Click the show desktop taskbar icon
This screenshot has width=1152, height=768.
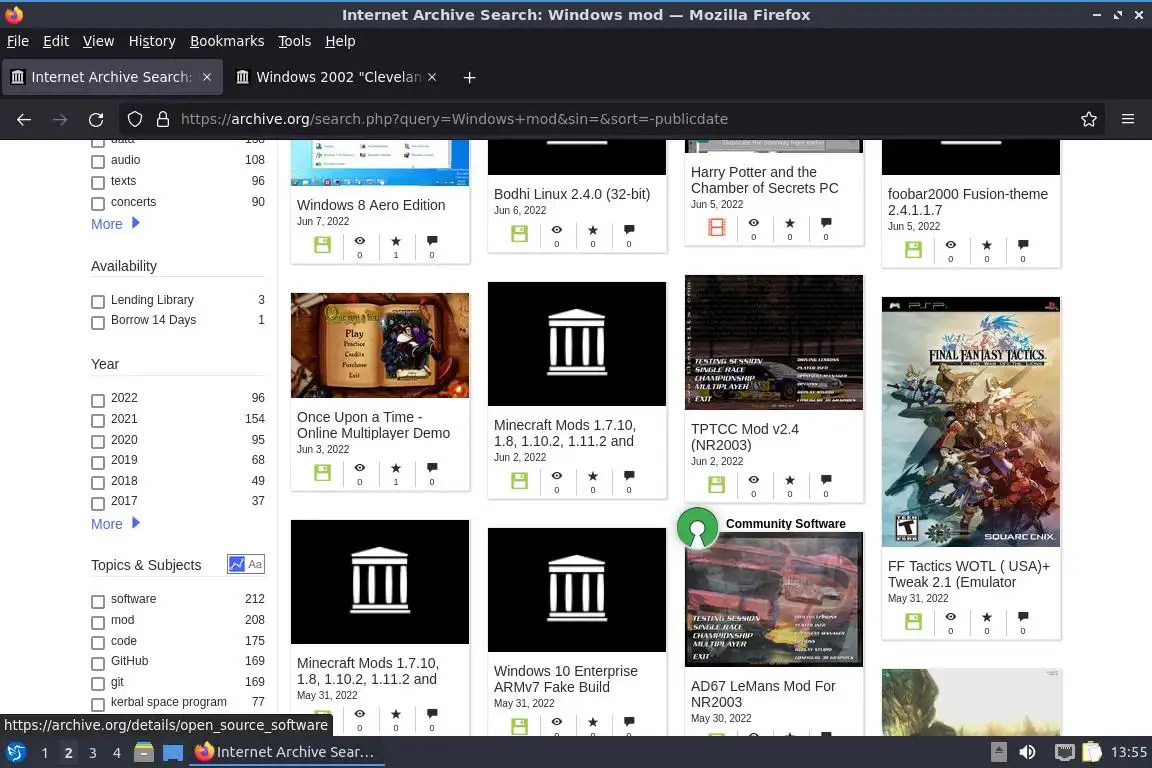pos(173,752)
